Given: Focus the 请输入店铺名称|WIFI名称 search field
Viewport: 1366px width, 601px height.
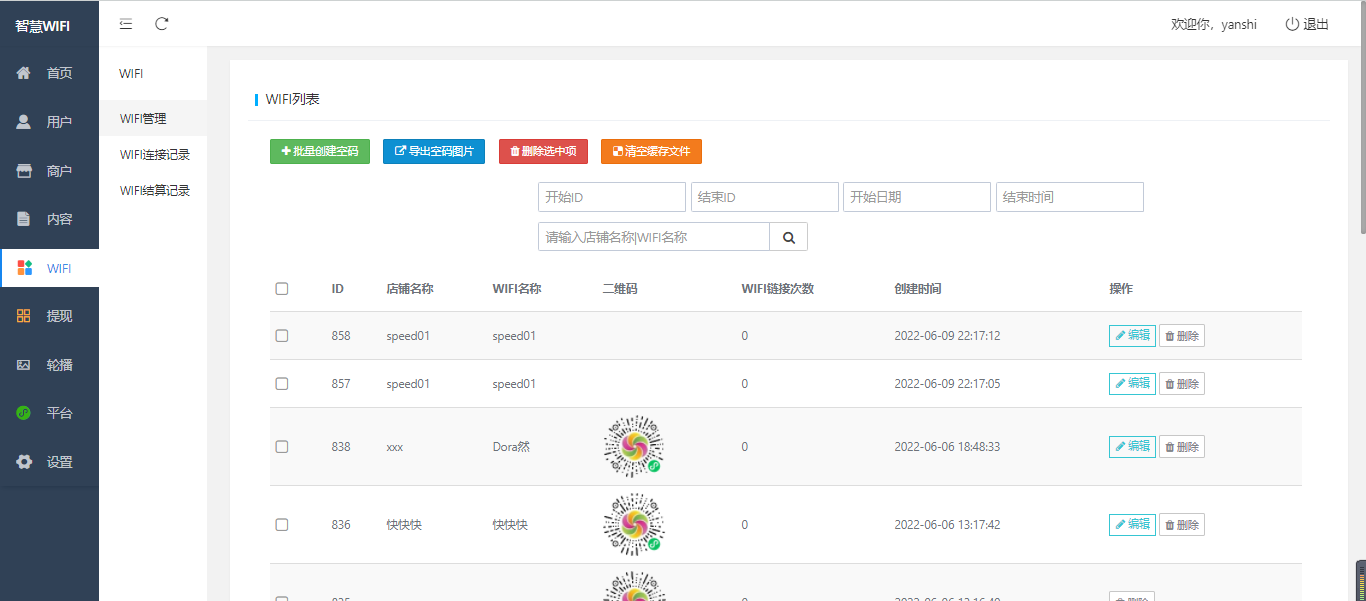Looking at the screenshot, I should click(x=654, y=237).
